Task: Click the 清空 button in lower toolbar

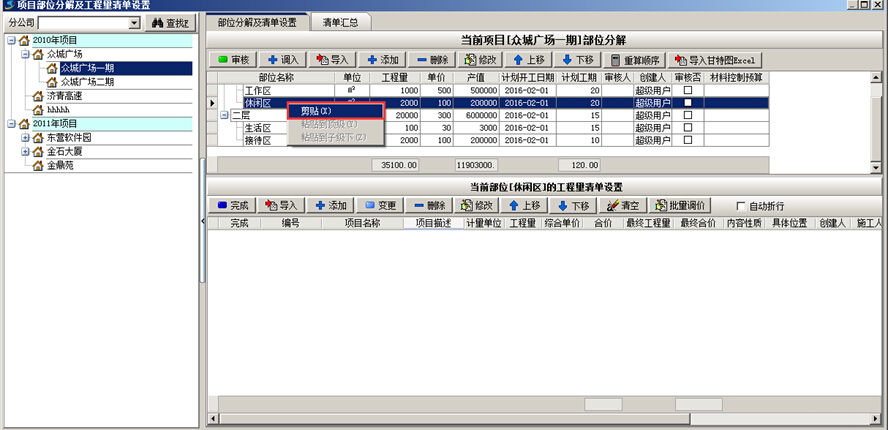Action: [x=624, y=205]
